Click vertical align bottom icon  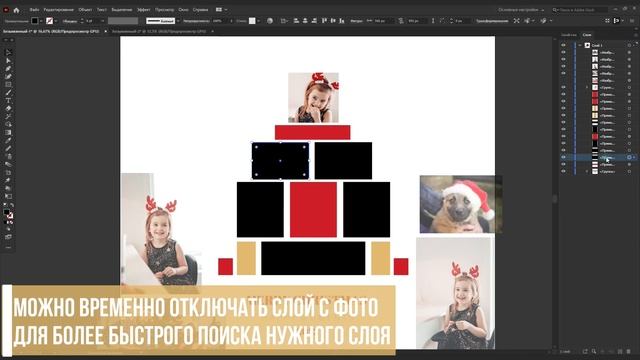342,21
